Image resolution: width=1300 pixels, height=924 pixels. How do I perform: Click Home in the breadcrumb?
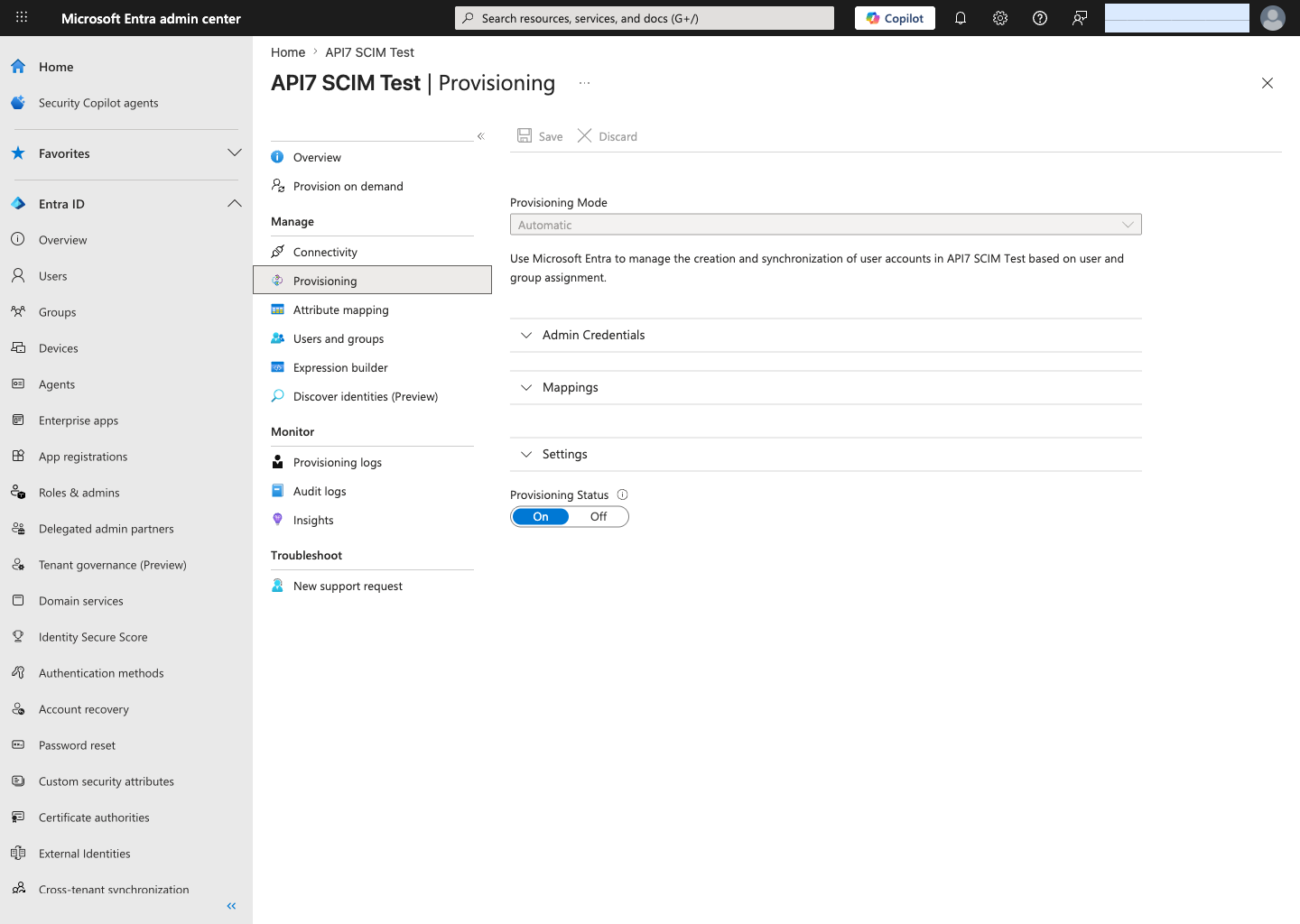click(288, 52)
